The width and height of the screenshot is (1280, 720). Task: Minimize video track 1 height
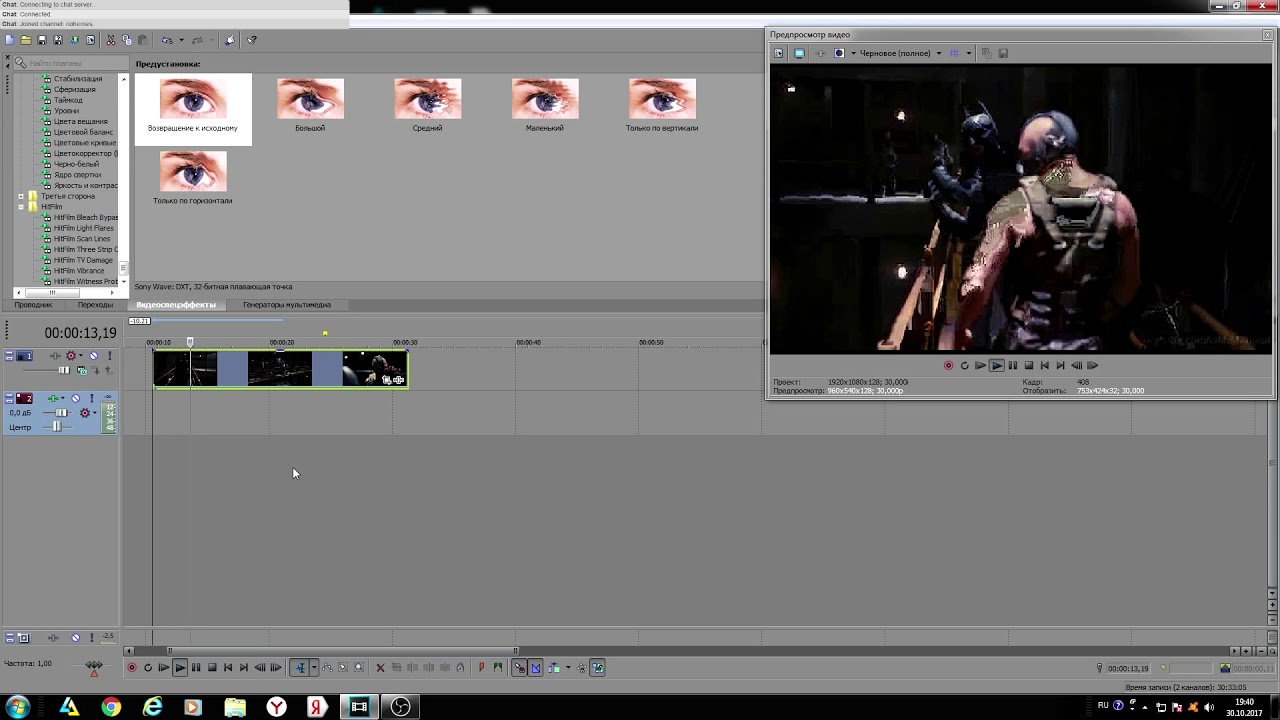[9, 352]
